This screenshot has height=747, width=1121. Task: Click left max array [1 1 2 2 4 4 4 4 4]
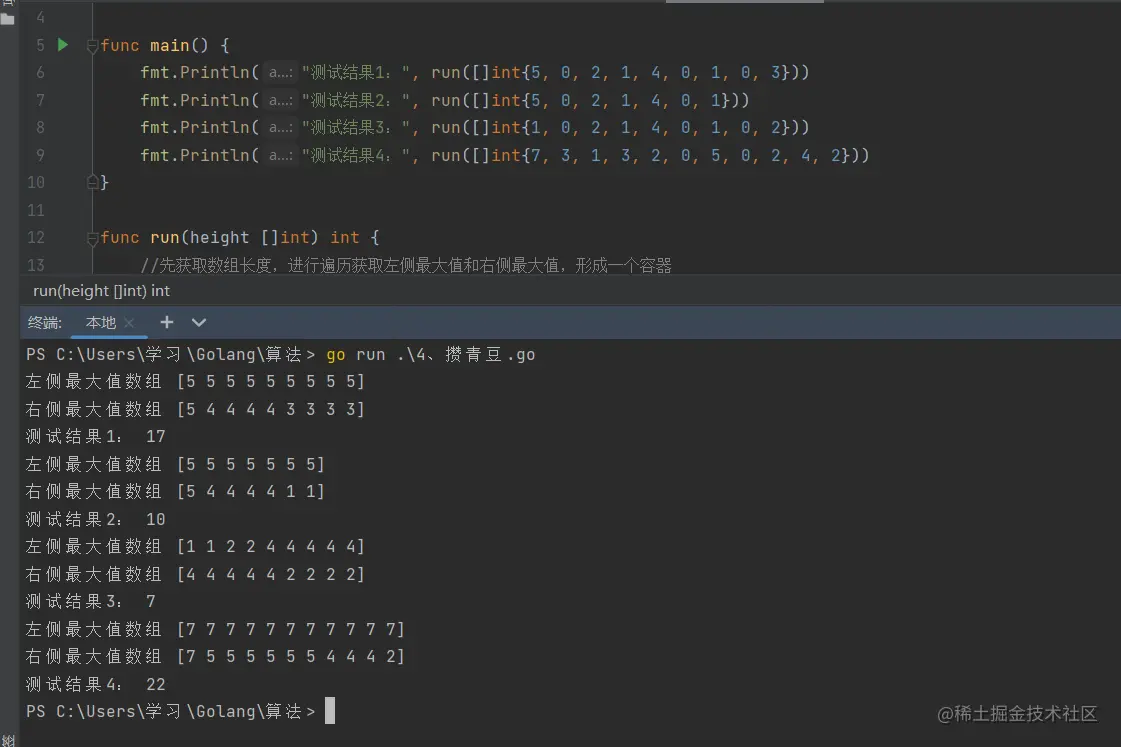click(x=271, y=547)
